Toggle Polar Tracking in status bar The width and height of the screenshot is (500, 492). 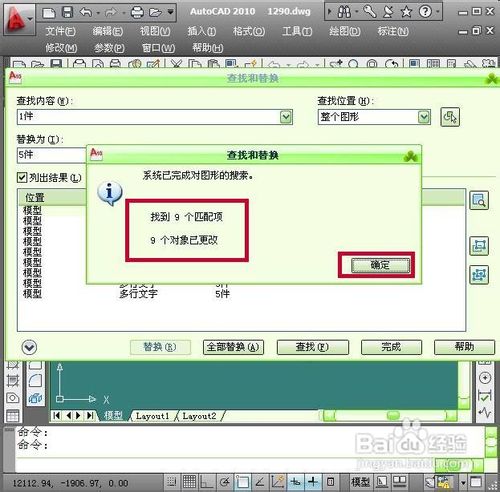point(225,482)
